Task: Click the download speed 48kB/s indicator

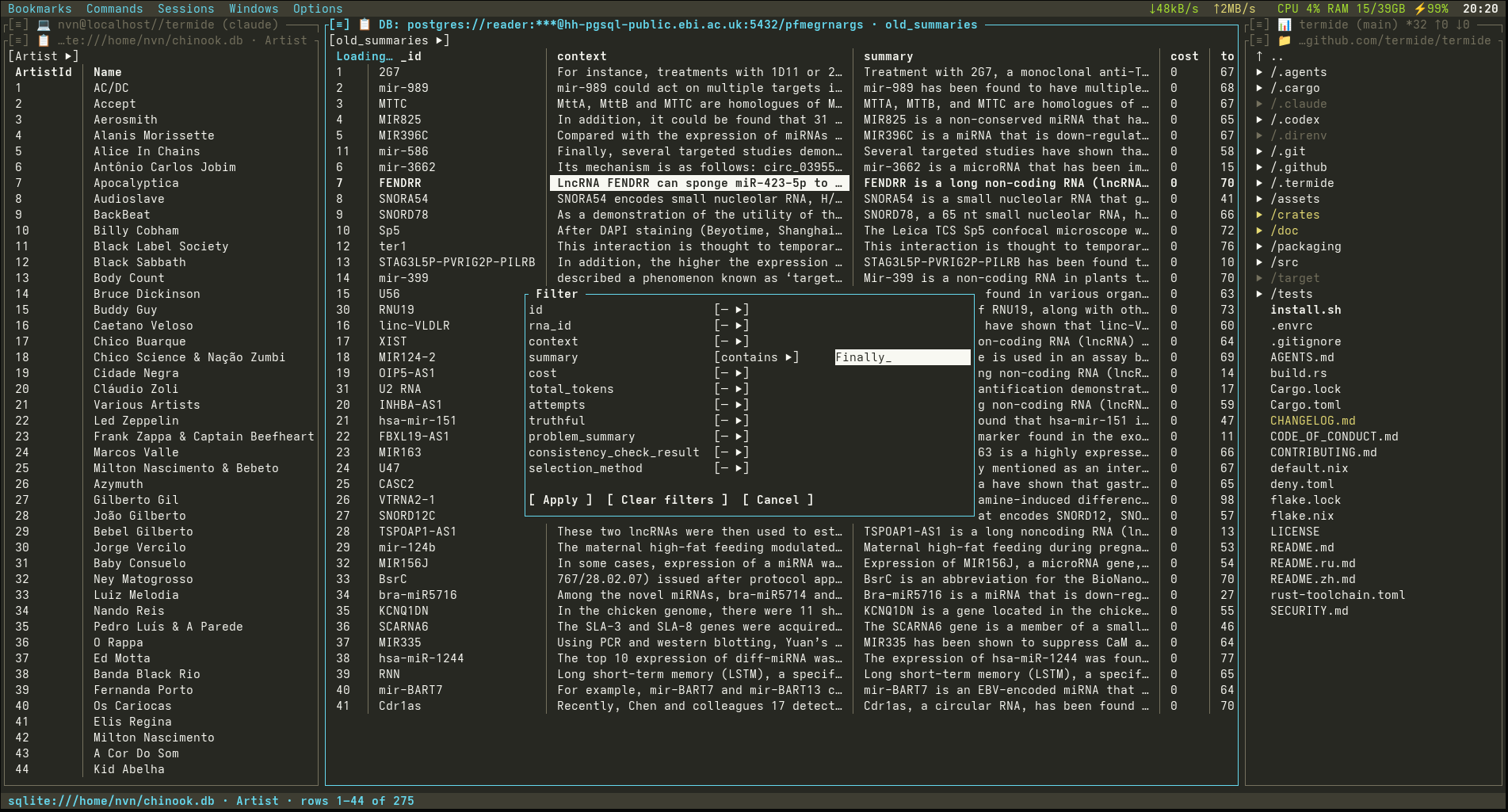Action: coord(1174,9)
